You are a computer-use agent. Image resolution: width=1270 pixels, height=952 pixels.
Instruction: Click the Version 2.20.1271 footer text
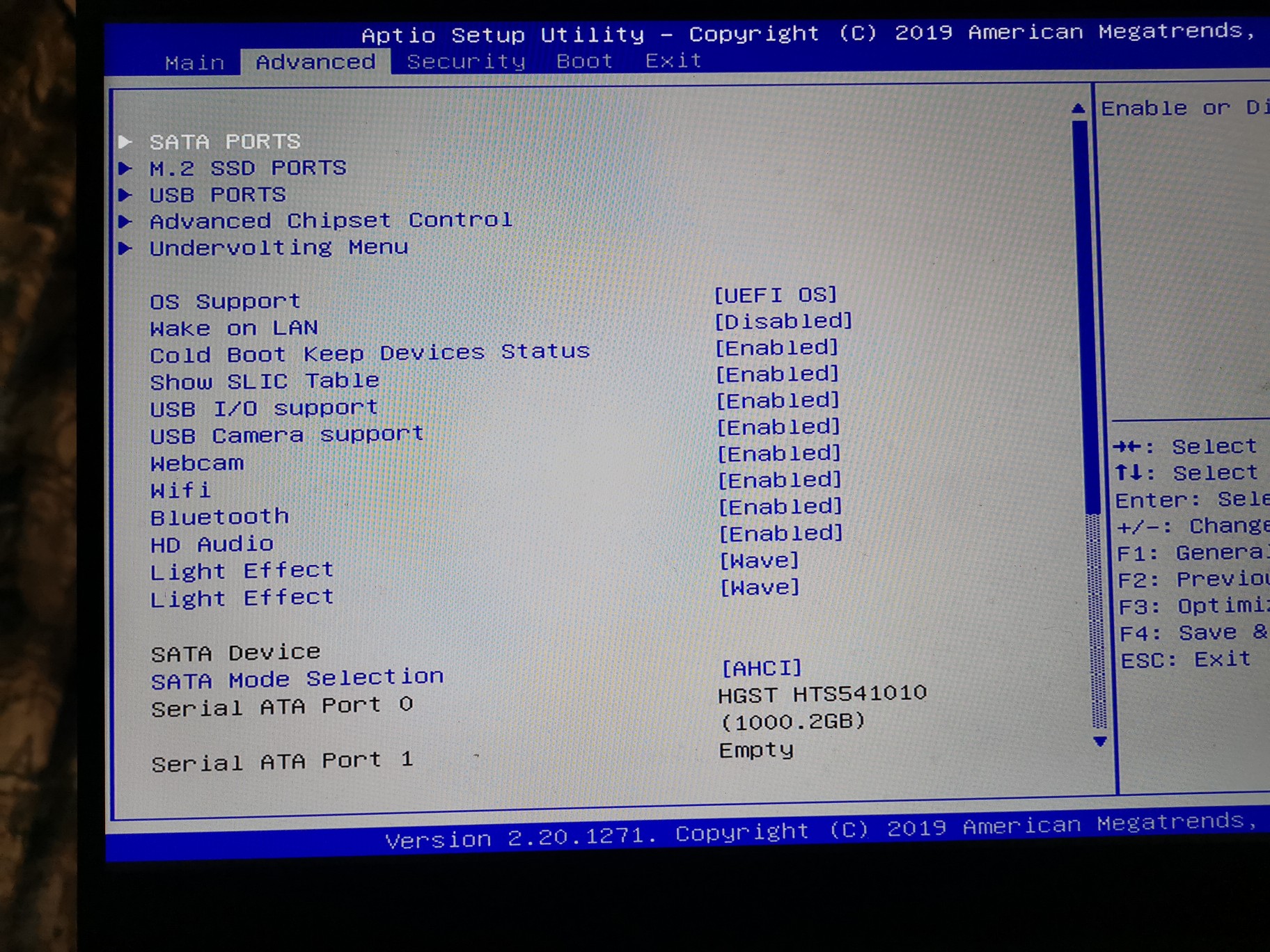(521, 838)
